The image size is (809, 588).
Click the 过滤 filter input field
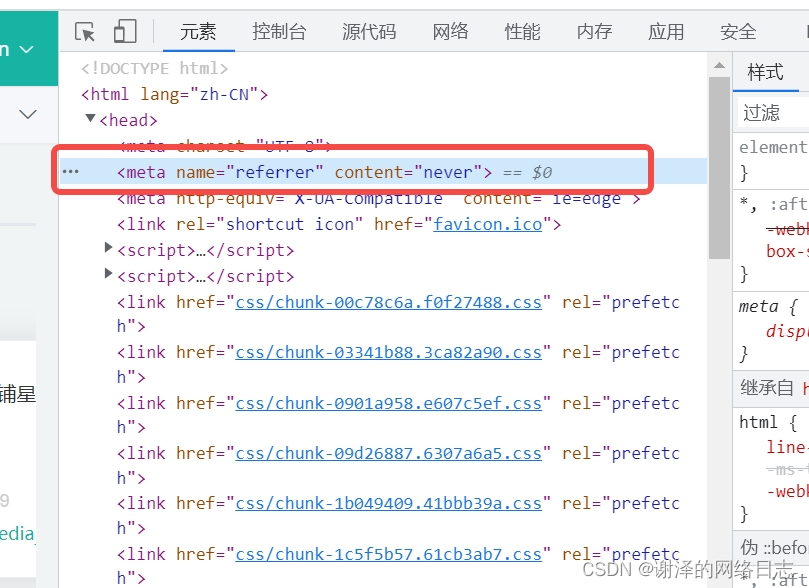click(773, 112)
